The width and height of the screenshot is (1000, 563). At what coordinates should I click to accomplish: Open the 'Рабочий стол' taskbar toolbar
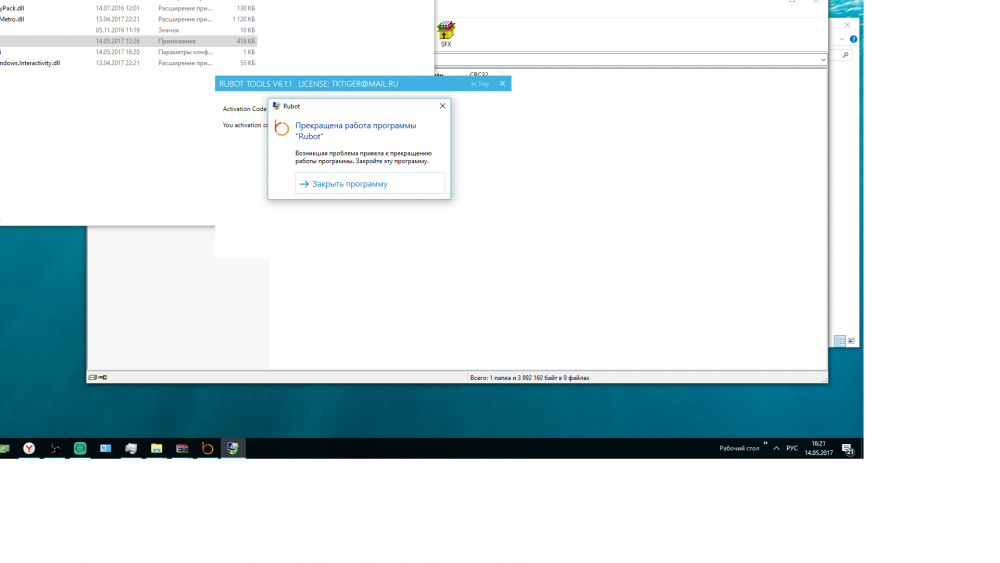click(x=738, y=449)
